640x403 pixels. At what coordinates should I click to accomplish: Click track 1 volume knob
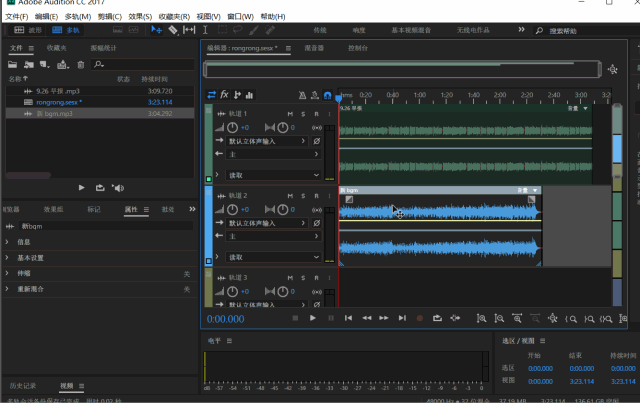click(x=232, y=128)
